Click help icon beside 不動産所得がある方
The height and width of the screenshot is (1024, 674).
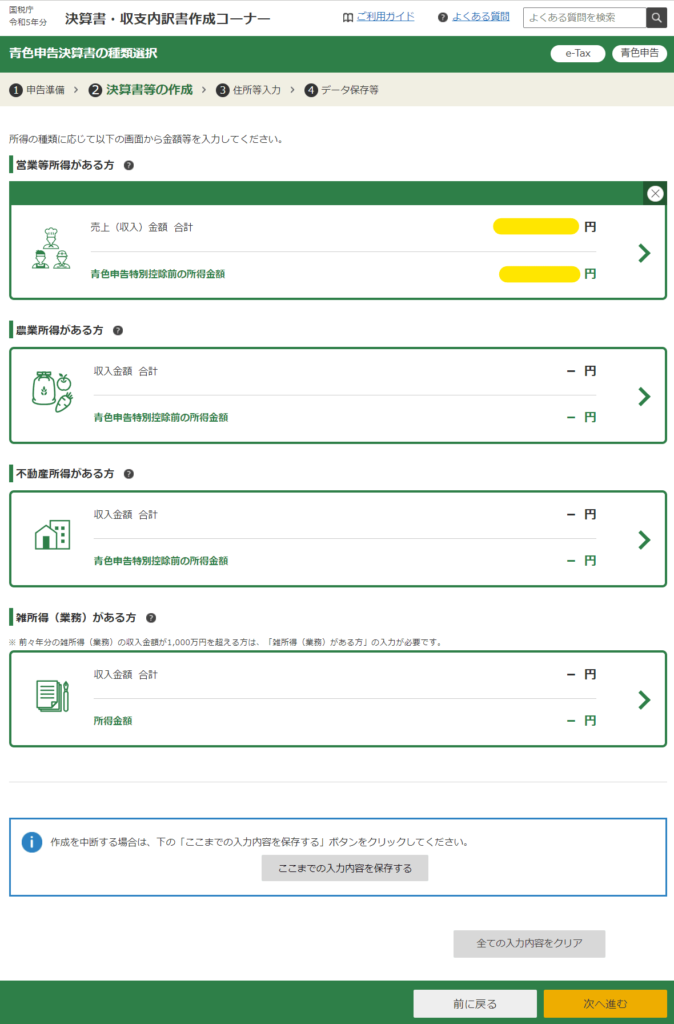tap(129, 474)
